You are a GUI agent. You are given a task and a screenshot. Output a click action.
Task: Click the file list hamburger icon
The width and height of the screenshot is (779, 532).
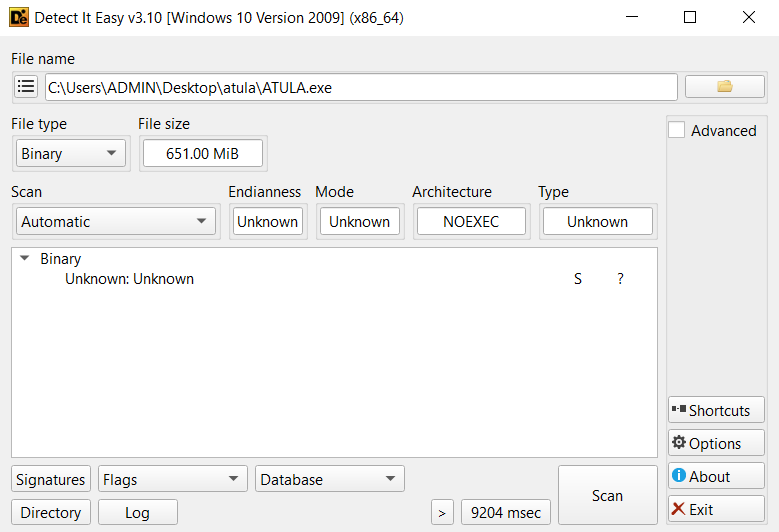point(26,87)
